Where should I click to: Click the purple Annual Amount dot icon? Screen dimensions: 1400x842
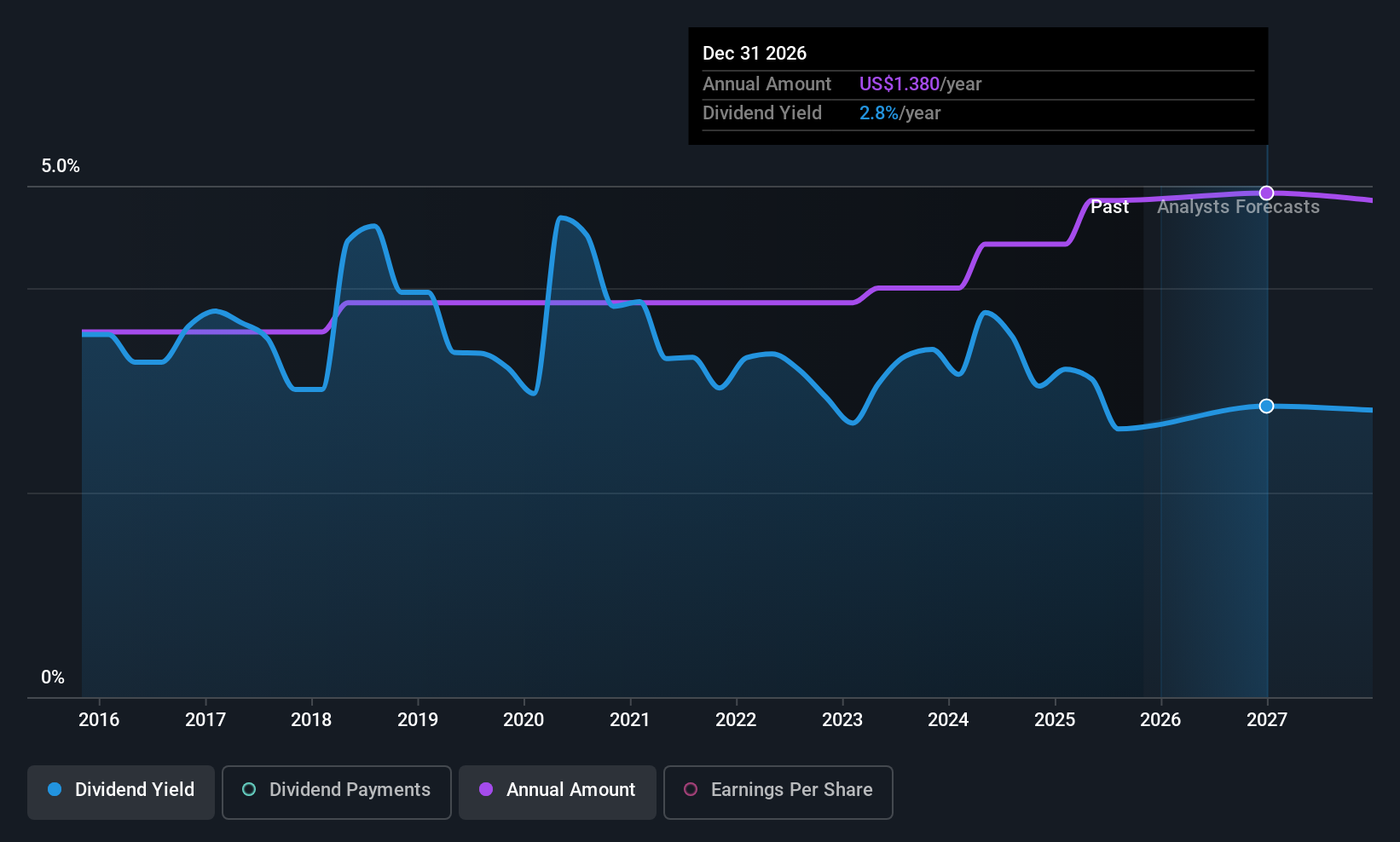tap(486, 789)
